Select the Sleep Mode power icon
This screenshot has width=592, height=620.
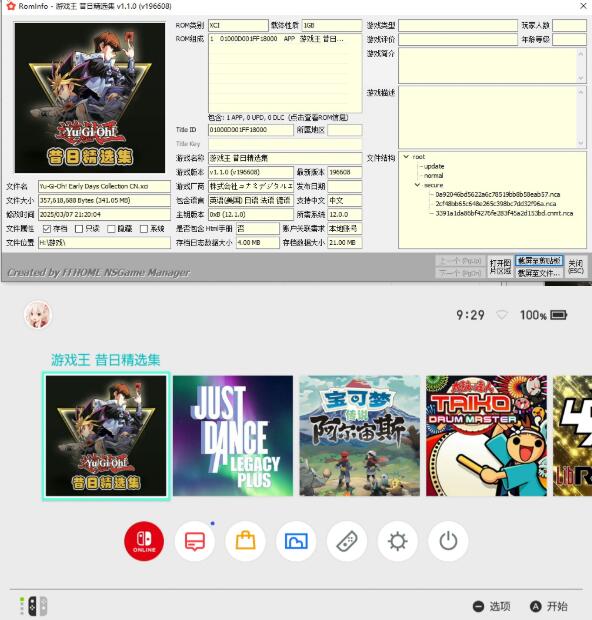point(448,541)
